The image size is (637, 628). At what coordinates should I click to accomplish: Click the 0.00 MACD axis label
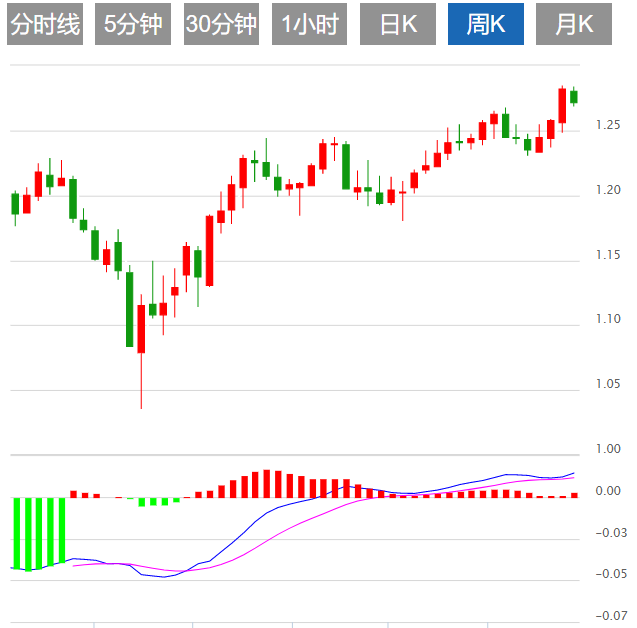pos(608,491)
